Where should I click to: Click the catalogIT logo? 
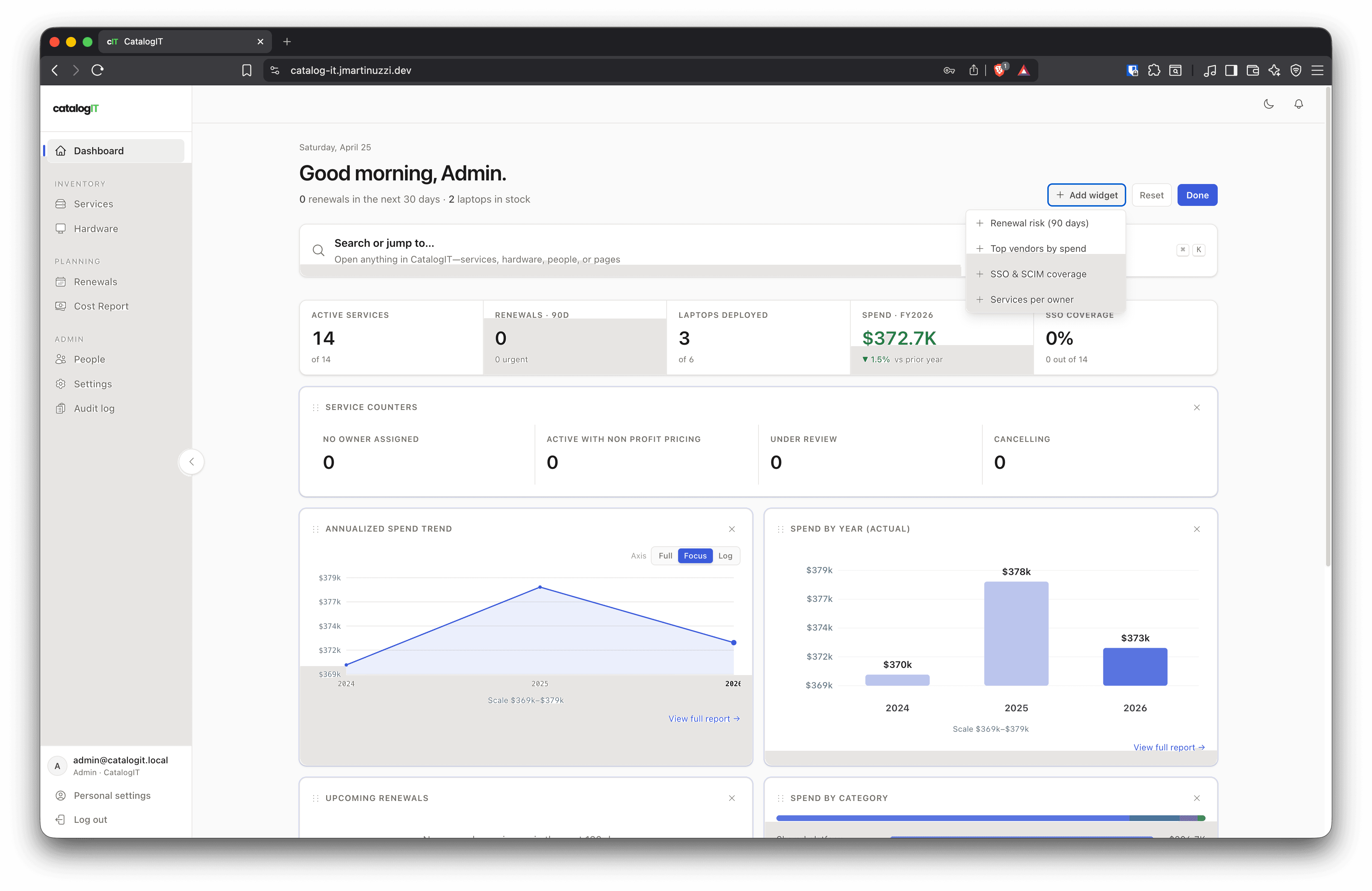[x=75, y=108]
